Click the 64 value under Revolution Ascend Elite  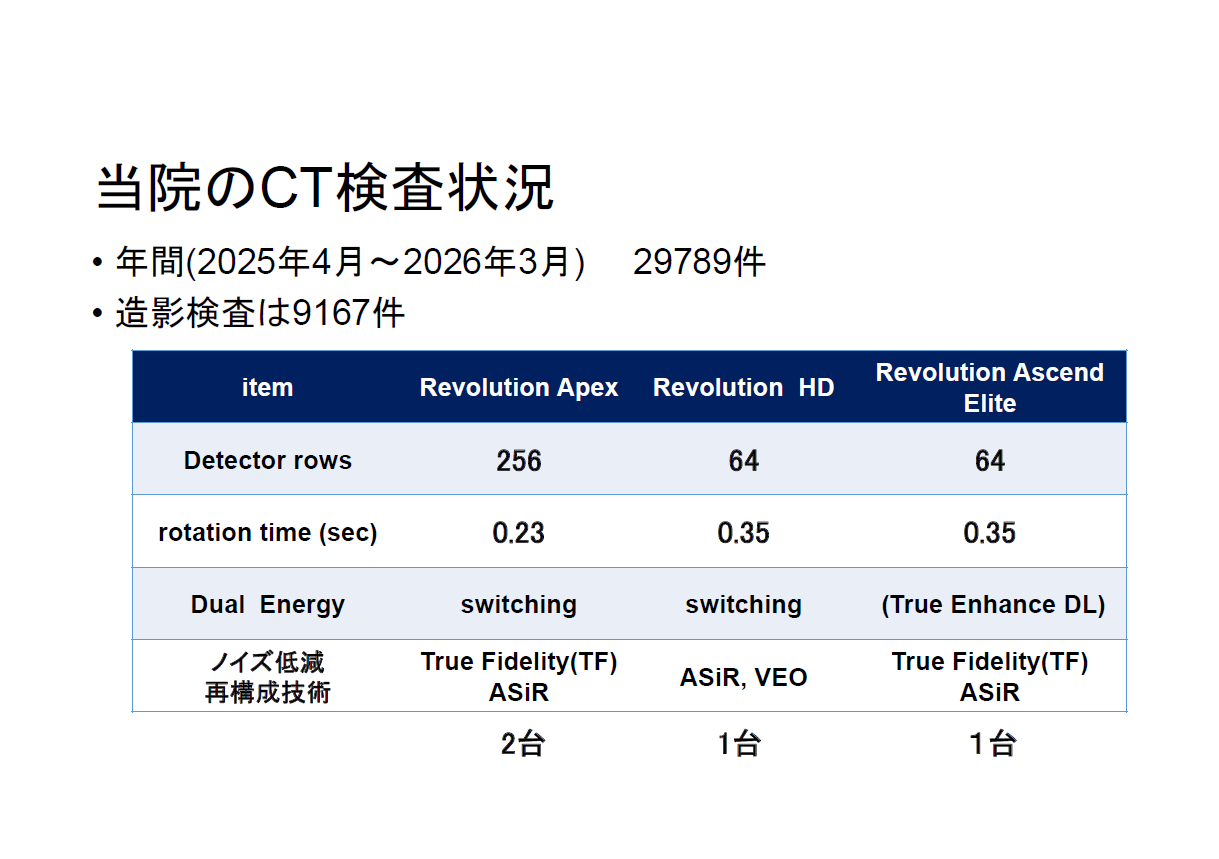click(x=990, y=461)
